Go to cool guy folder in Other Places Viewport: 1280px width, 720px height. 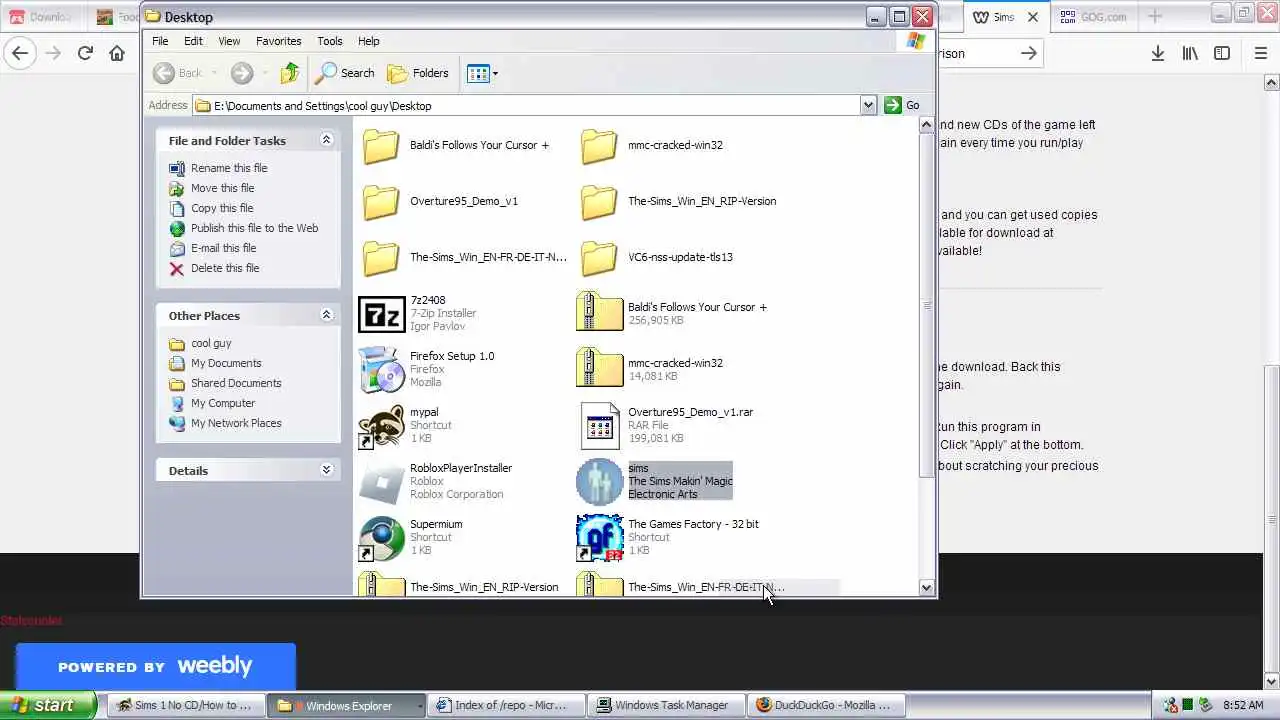(x=211, y=343)
